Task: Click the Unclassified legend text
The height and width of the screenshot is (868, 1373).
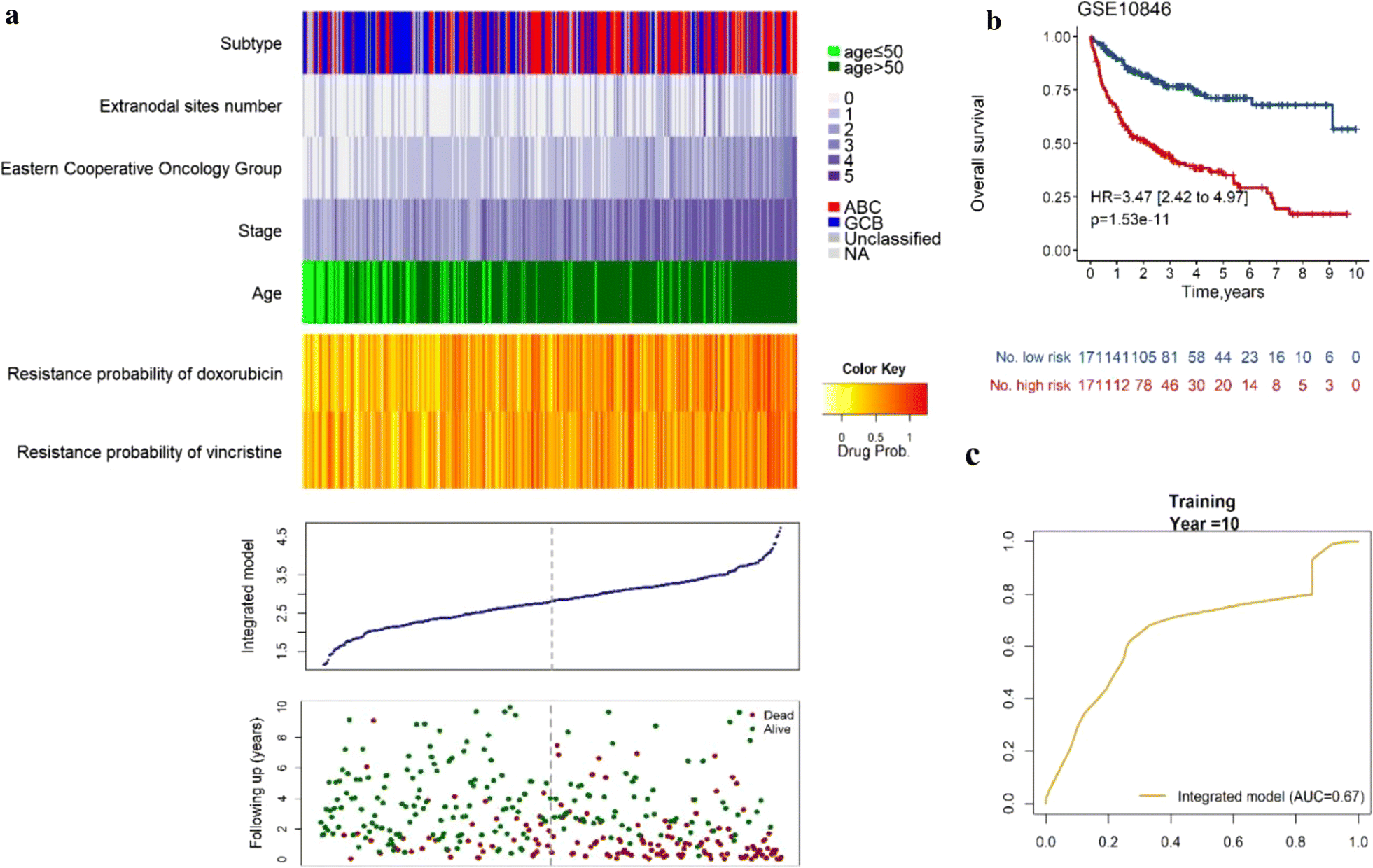Action: (x=892, y=239)
